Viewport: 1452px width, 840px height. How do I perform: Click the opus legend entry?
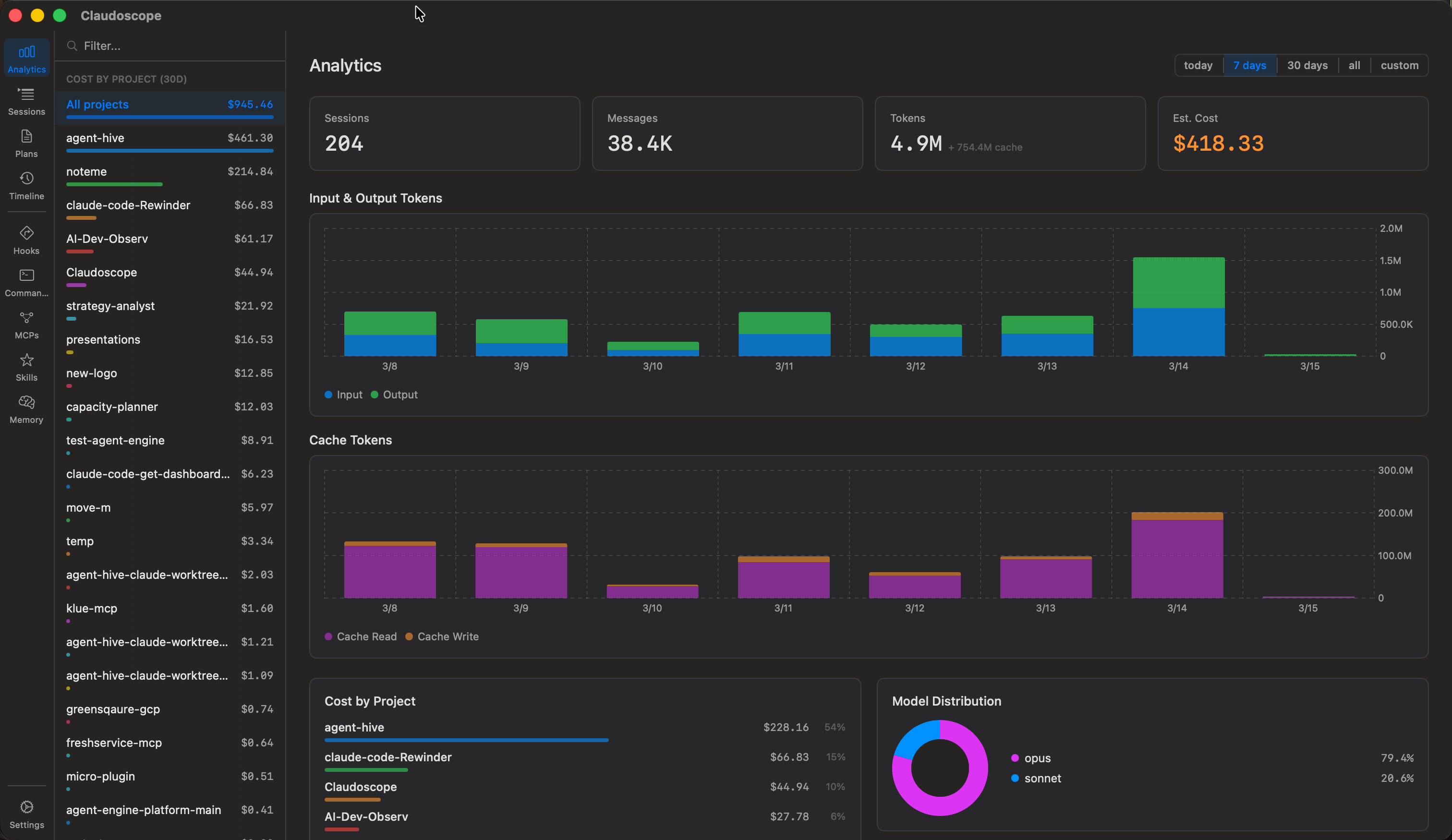(1031, 758)
